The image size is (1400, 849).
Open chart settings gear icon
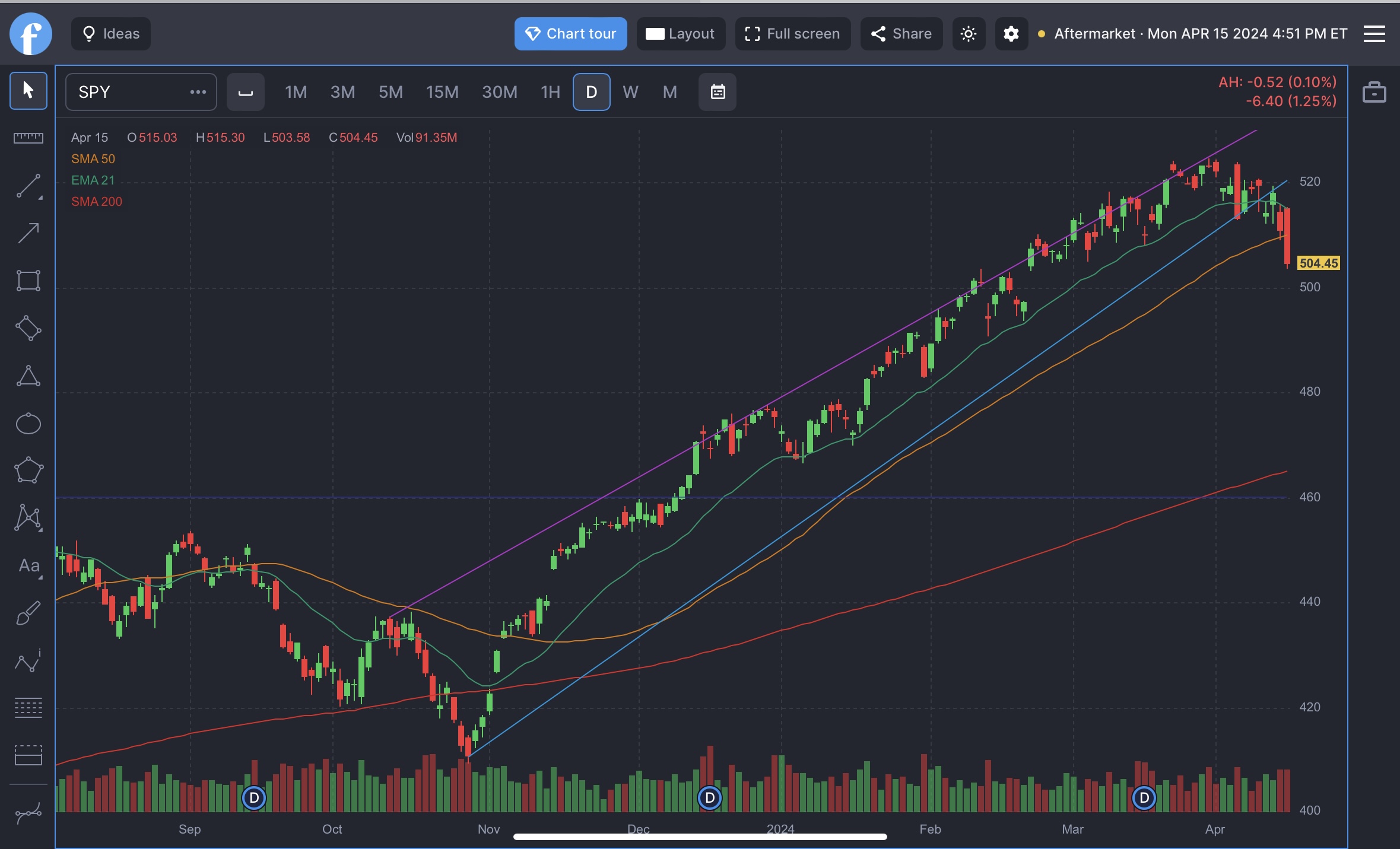pos(1011,34)
